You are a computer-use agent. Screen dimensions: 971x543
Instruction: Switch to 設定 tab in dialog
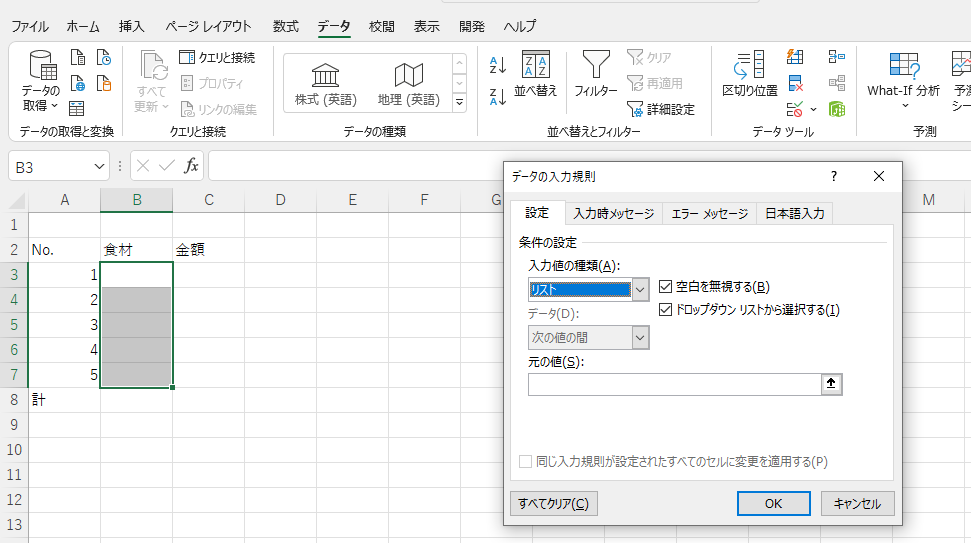click(x=537, y=212)
